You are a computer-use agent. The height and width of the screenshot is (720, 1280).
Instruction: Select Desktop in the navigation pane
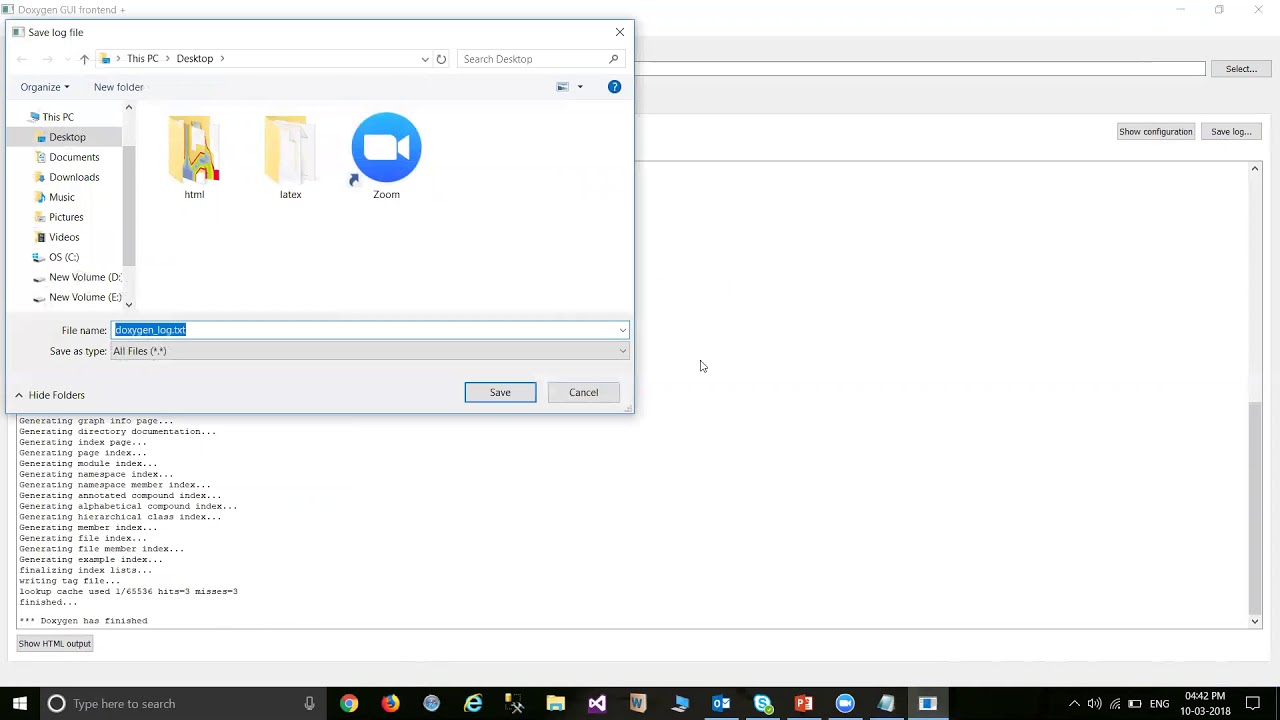click(x=67, y=137)
